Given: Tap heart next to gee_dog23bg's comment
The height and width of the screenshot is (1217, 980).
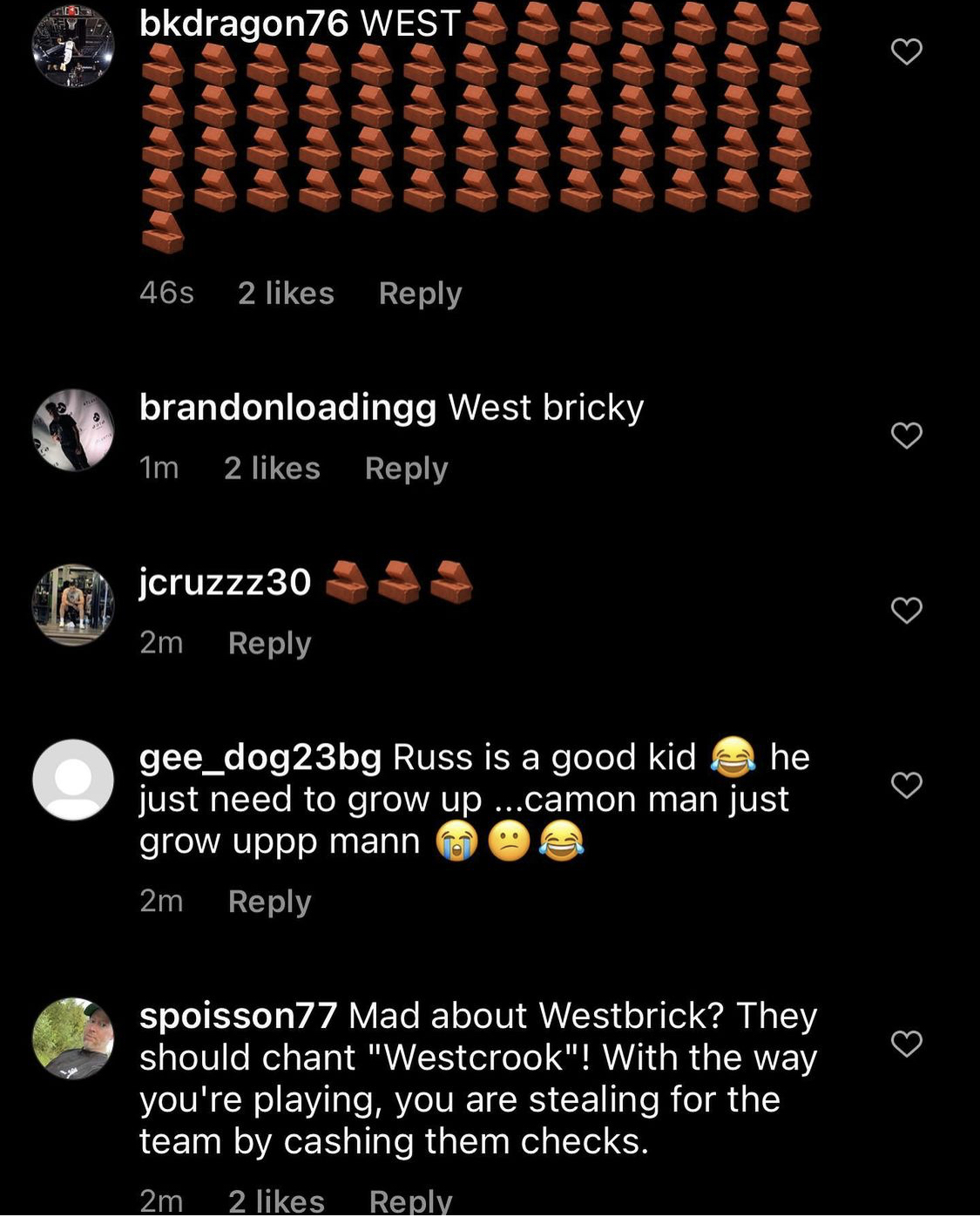Looking at the screenshot, I should [x=906, y=785].
